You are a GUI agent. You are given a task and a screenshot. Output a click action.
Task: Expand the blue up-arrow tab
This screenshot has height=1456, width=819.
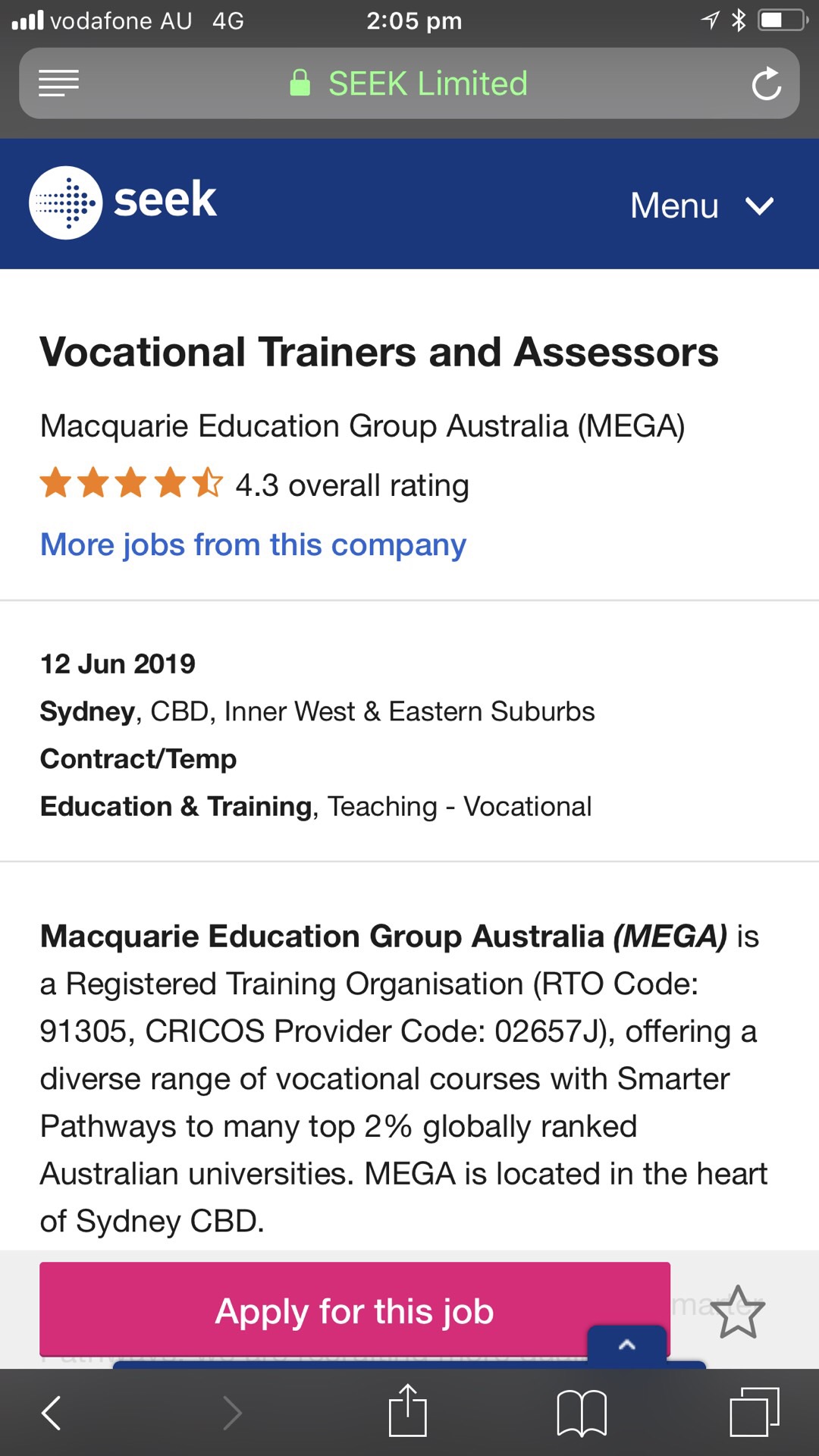pyautogui.click(x=627, y=1345)
